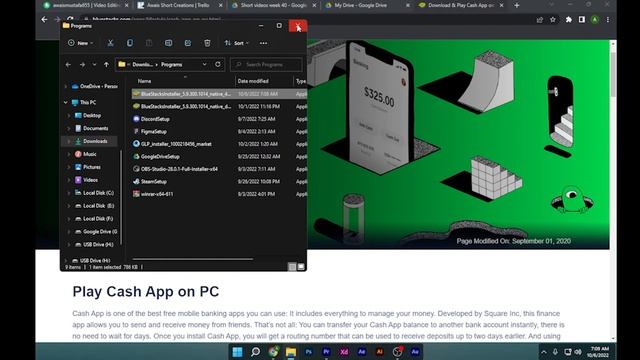Open the Sort dropdown in Explorer

click(237, 43)
